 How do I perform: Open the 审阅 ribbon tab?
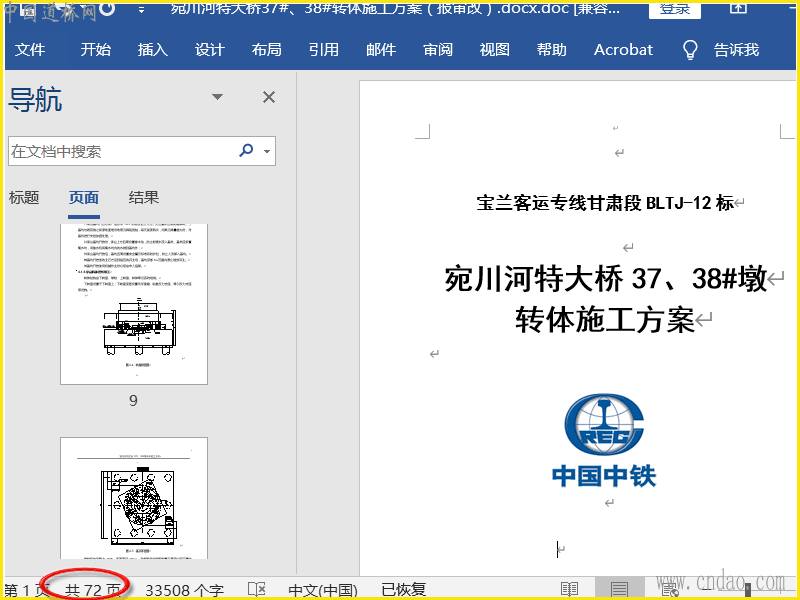click(438, 49)
